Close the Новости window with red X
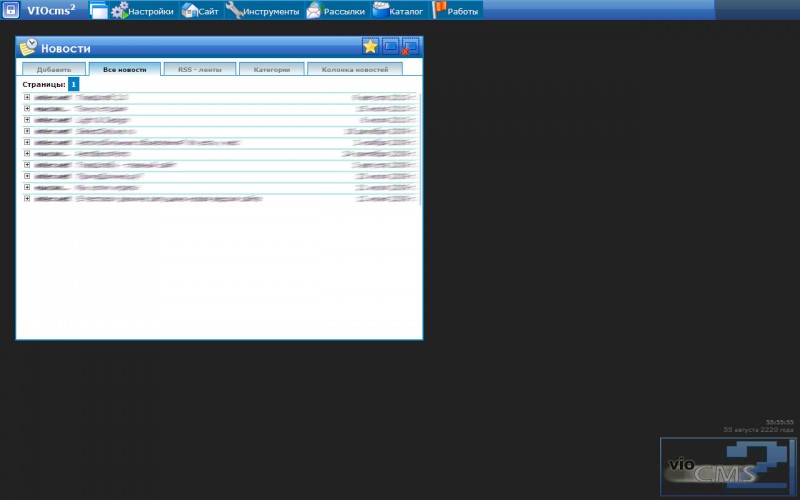This screenshot has width=800, height=500. 410,46
